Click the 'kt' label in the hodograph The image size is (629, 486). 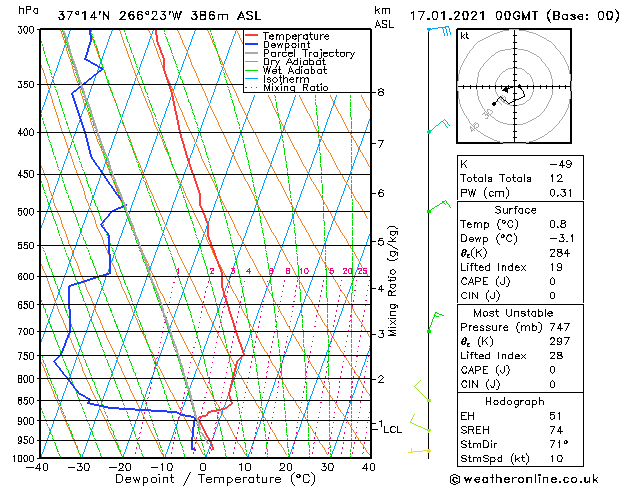pos(465,36)
